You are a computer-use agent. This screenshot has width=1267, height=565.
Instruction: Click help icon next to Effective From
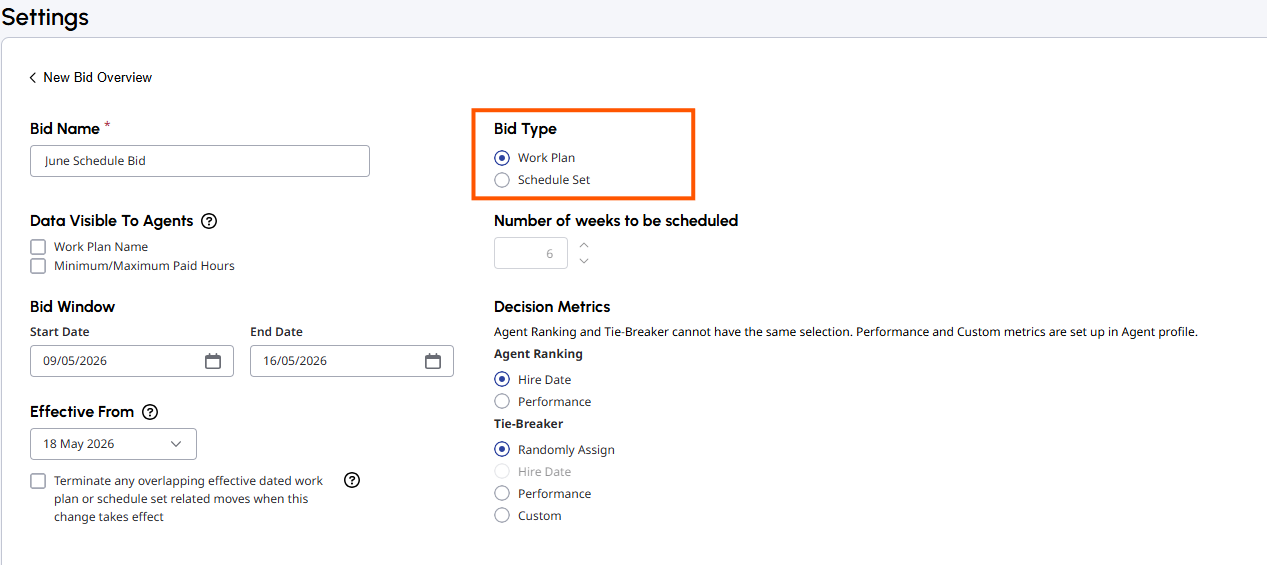click(x=150, y=412)
